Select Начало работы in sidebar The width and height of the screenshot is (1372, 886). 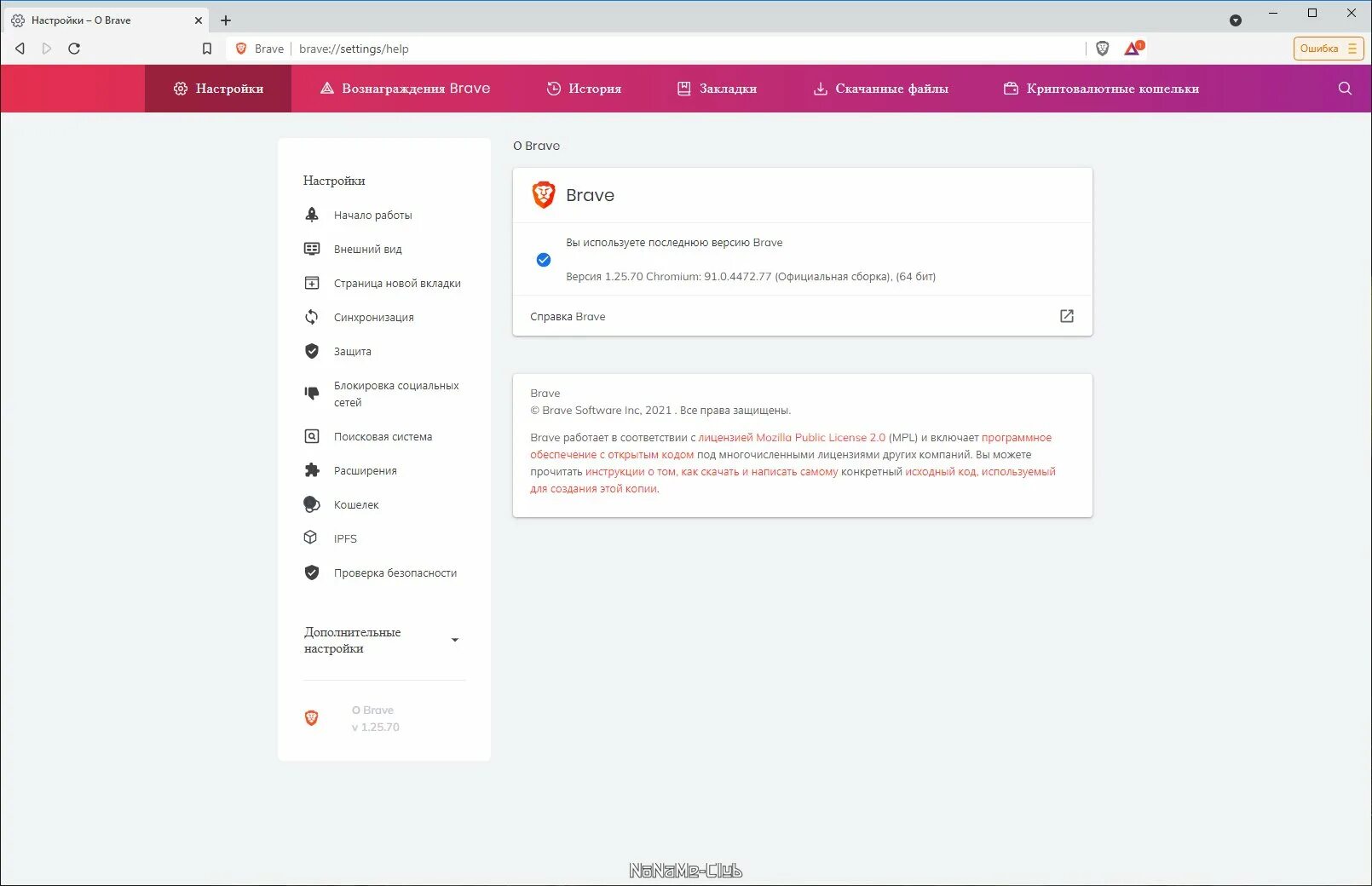373,216
